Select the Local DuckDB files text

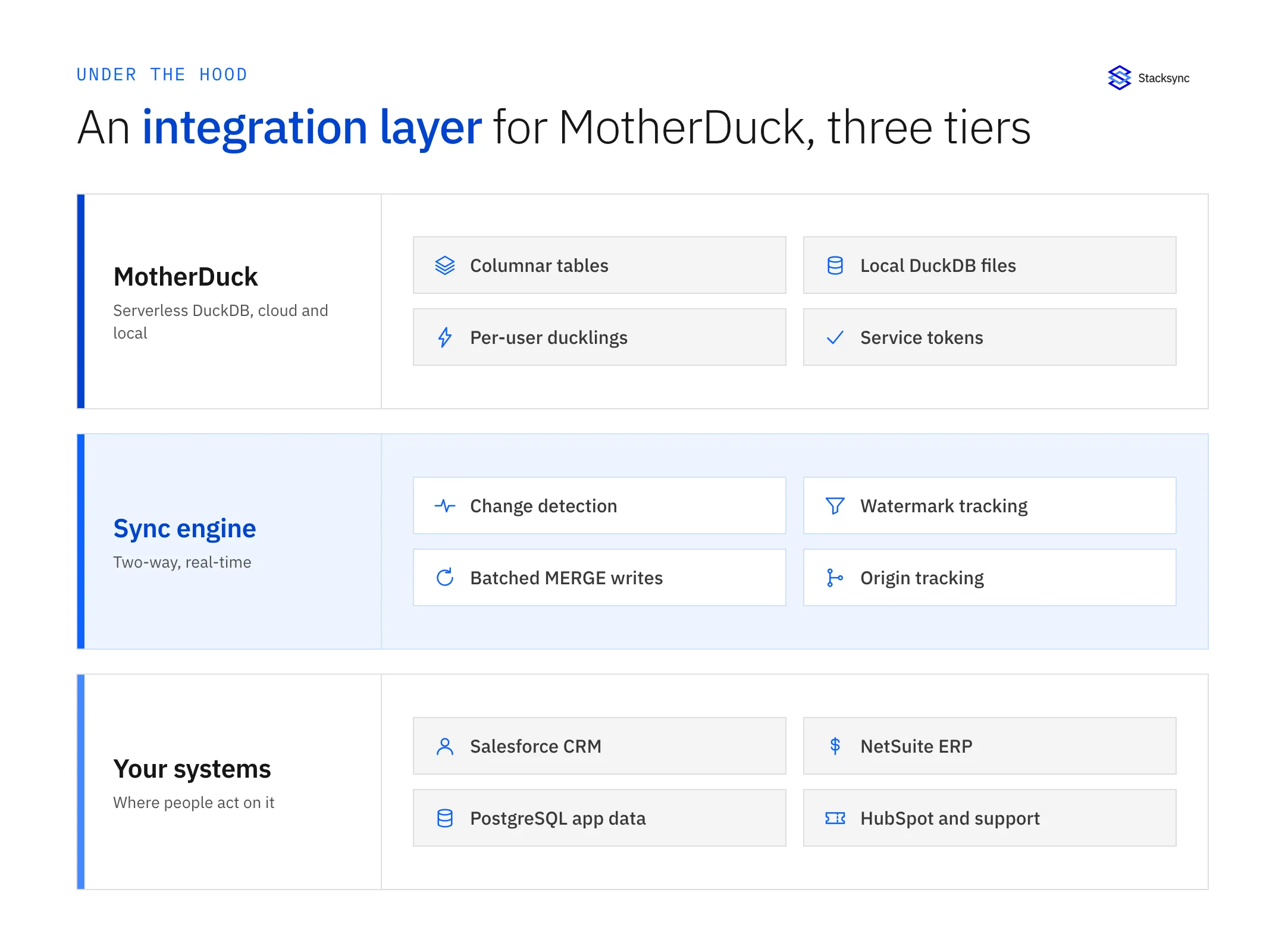pos(938,265)
